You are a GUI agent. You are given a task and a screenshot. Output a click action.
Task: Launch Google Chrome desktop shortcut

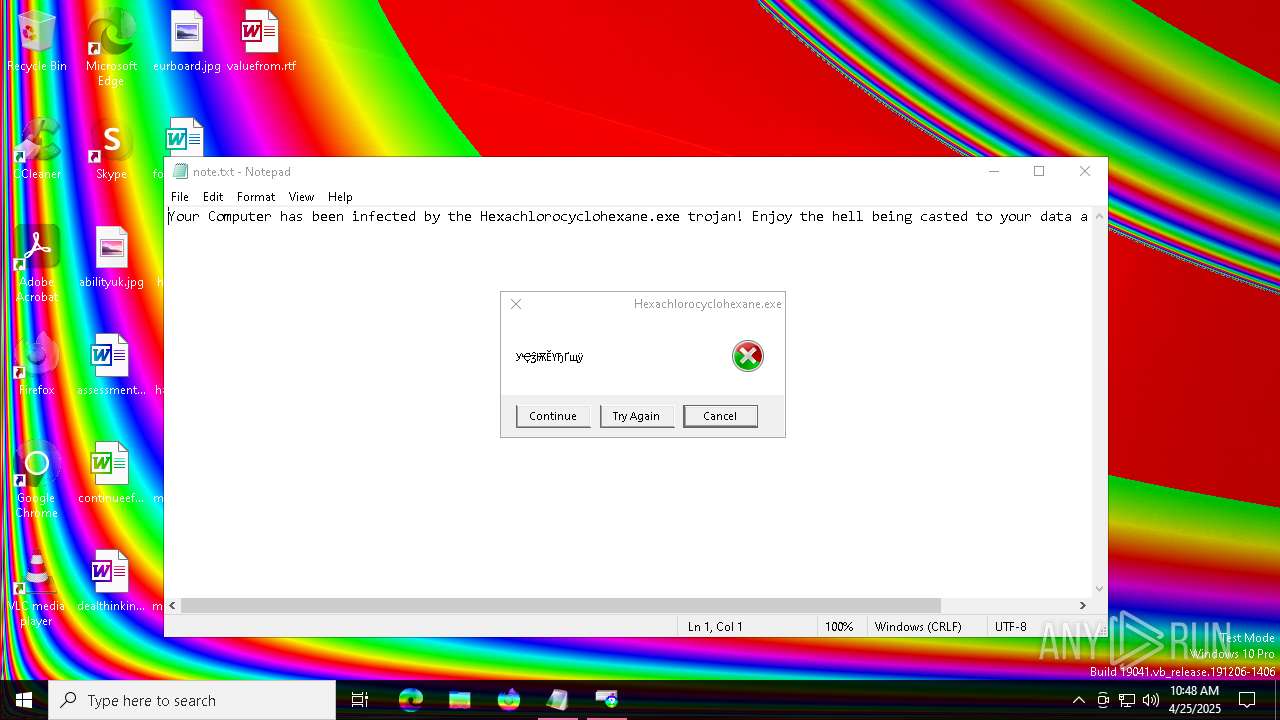[37, 480]
